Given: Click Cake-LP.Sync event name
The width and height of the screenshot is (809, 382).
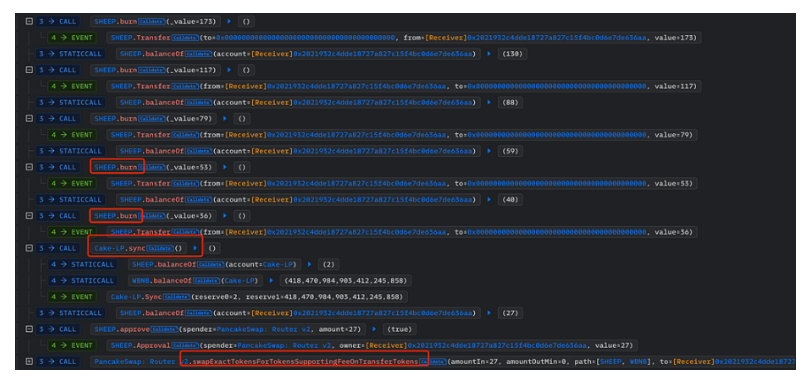Looking at the screenshot, I should [137, 297].
